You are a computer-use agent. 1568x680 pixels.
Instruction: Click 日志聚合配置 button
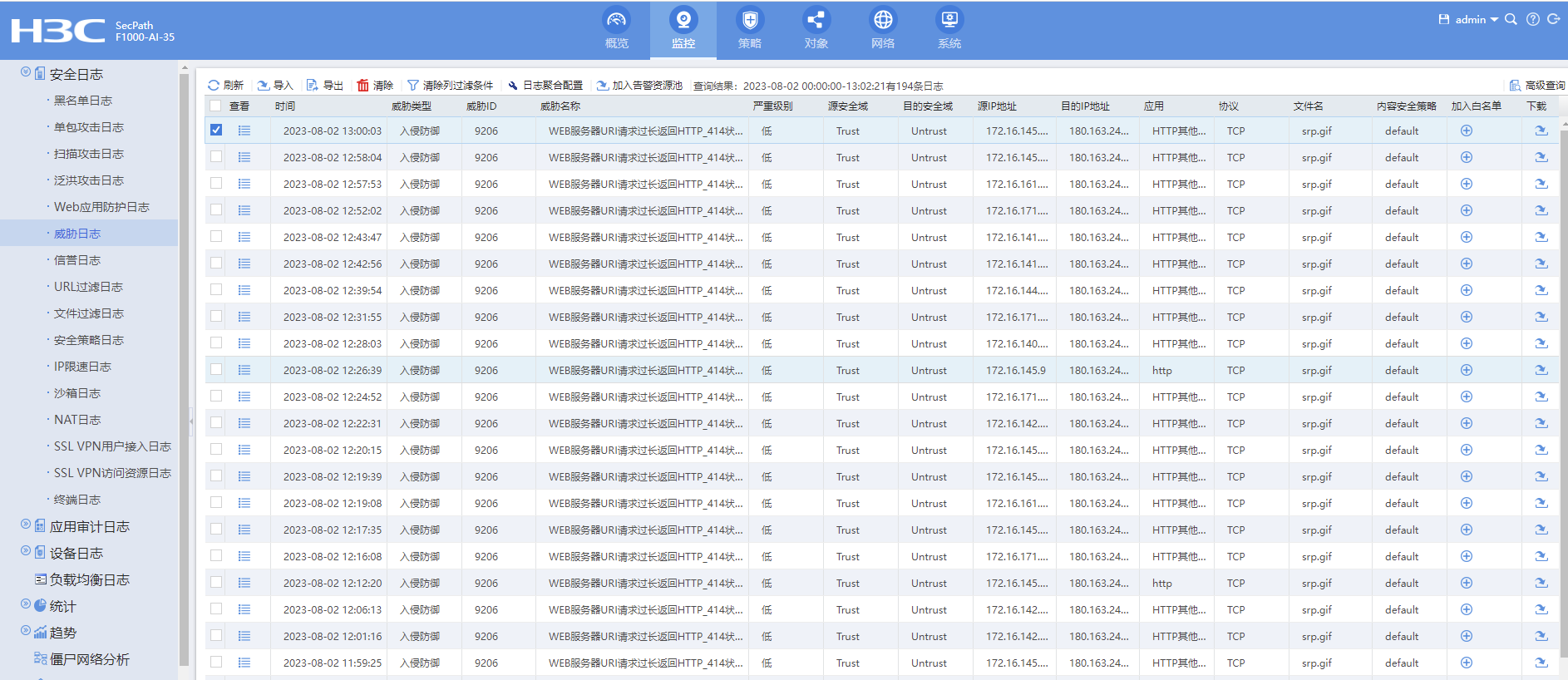[x=545, y=86]
